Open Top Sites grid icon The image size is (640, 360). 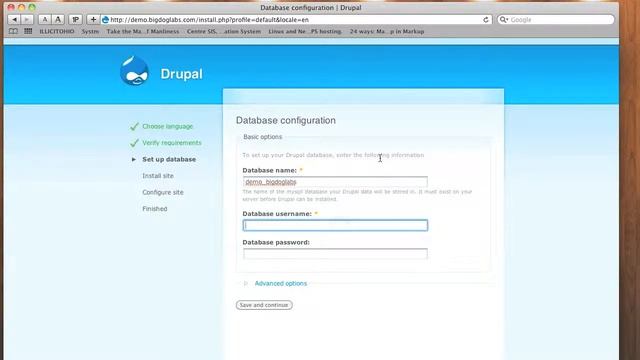(28, 31)
